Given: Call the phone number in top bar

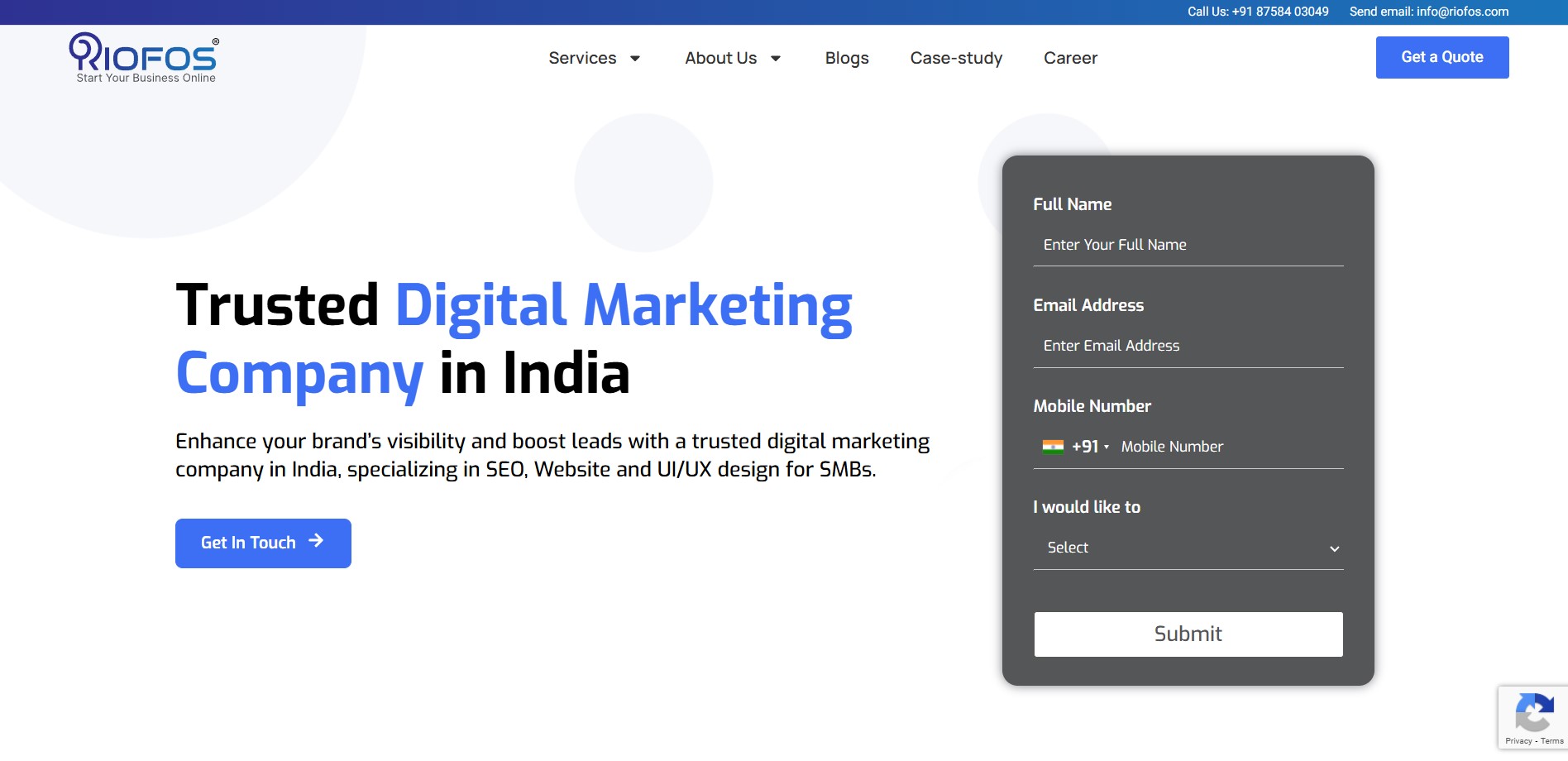Looking at the screenshot, I should tap(1258, 12).
